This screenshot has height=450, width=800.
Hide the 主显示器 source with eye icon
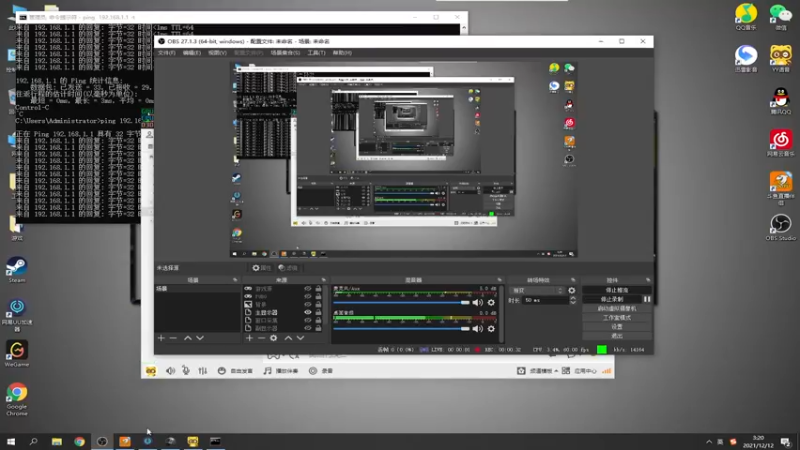[308, 312]
